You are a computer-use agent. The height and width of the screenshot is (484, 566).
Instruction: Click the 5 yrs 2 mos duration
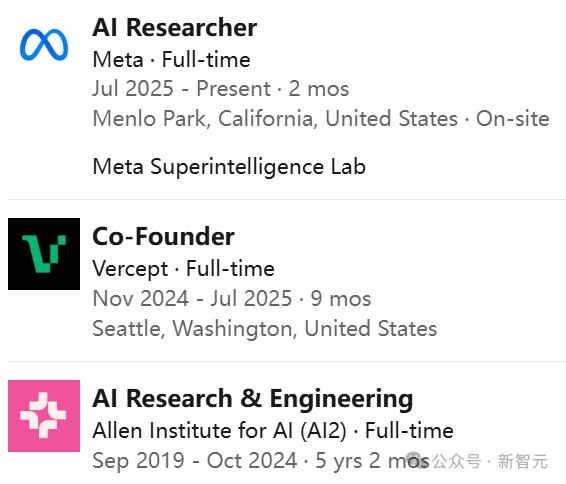coord(372,461)
